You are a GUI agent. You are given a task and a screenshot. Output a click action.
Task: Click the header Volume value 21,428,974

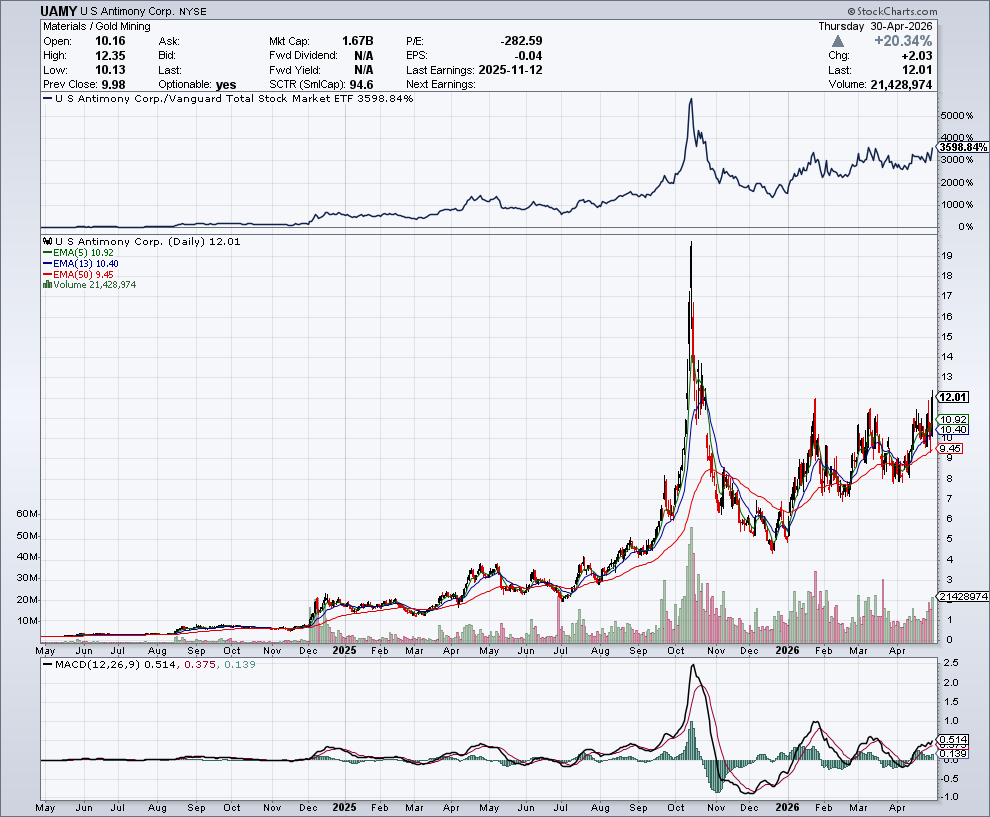coord(901,85)
